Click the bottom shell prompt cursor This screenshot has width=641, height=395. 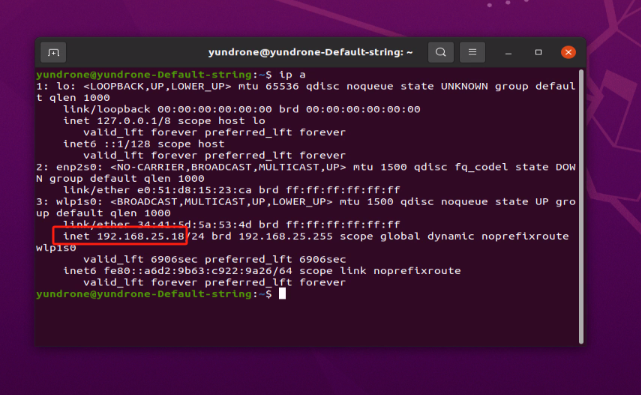click(x=282, y=294)
